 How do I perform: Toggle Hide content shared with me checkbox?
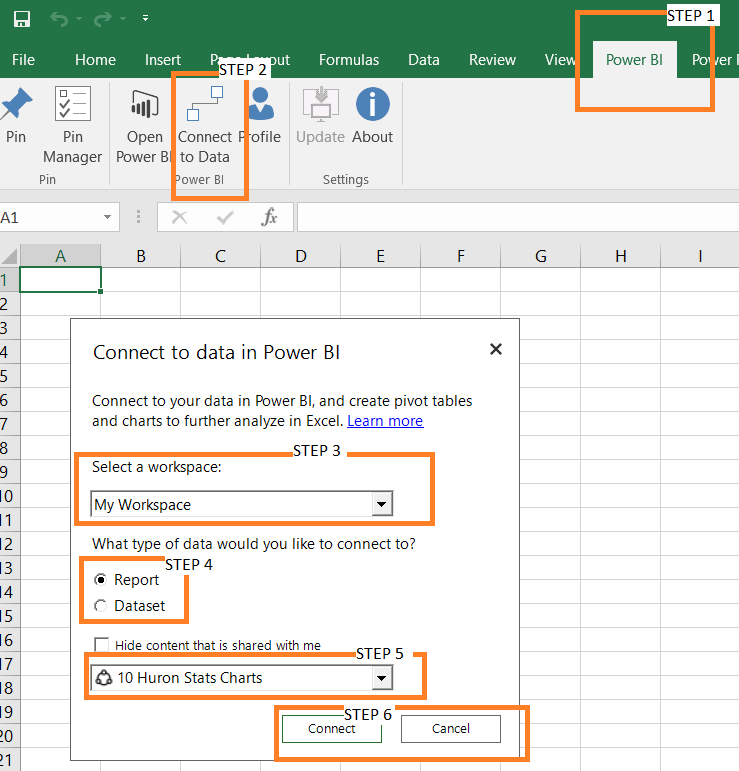tap(102, 645)
